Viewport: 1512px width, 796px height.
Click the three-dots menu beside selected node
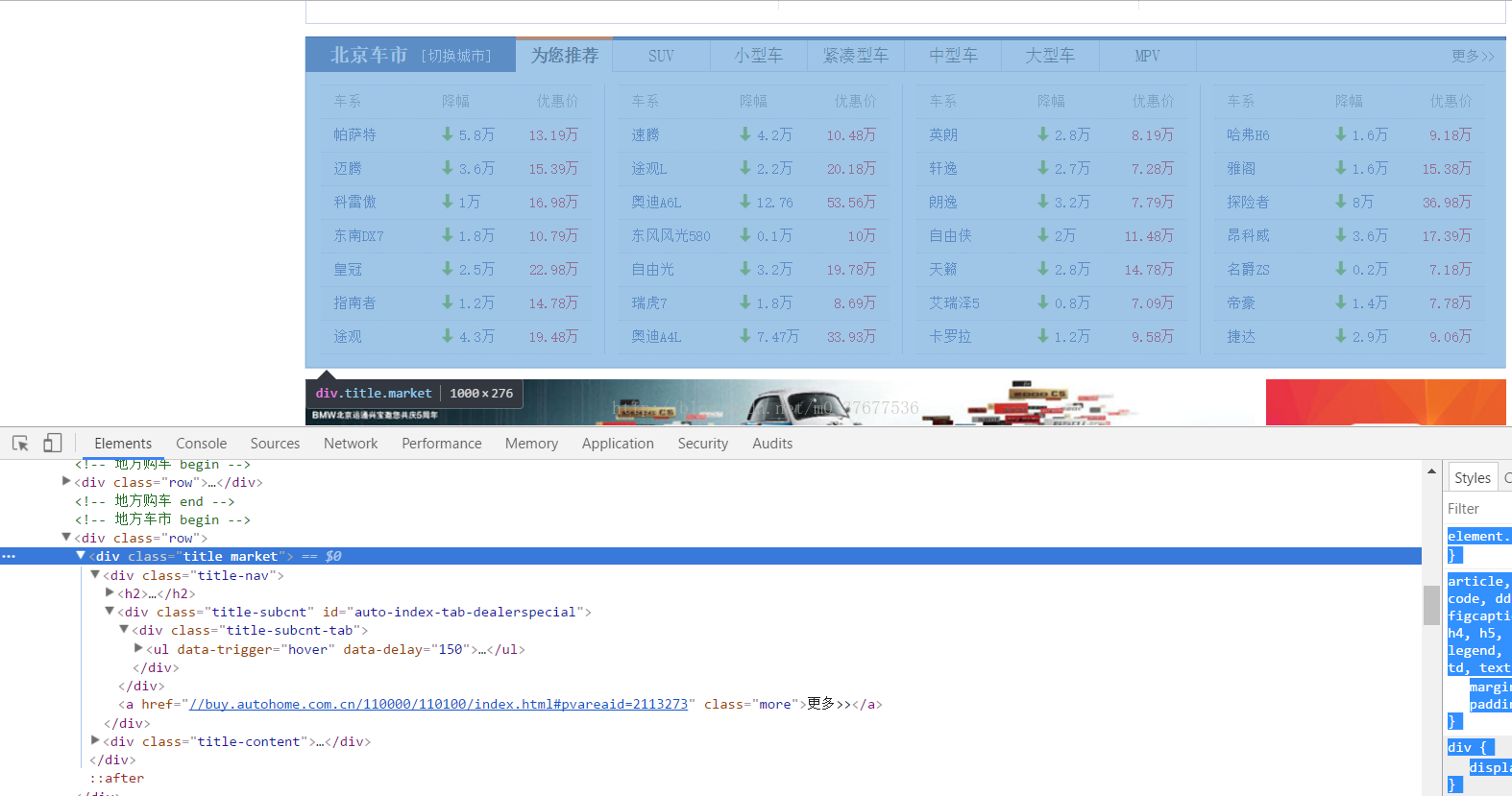pyautogui.click(x=9, y=556)
